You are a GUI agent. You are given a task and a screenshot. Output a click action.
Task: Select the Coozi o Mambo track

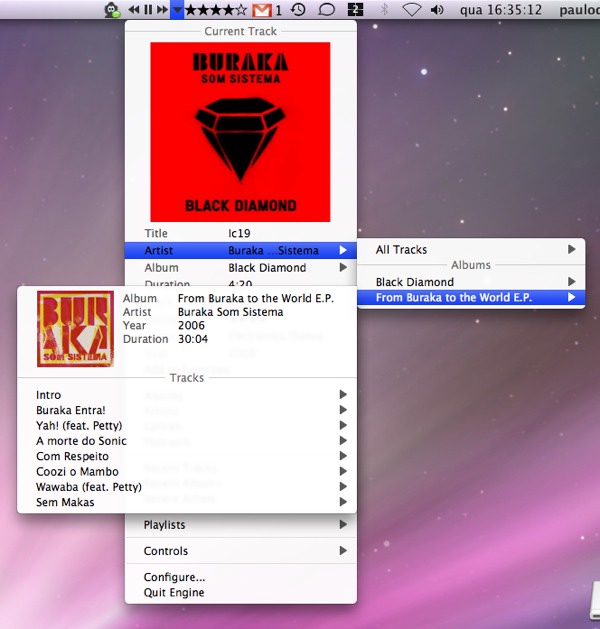tap(187, 471)
